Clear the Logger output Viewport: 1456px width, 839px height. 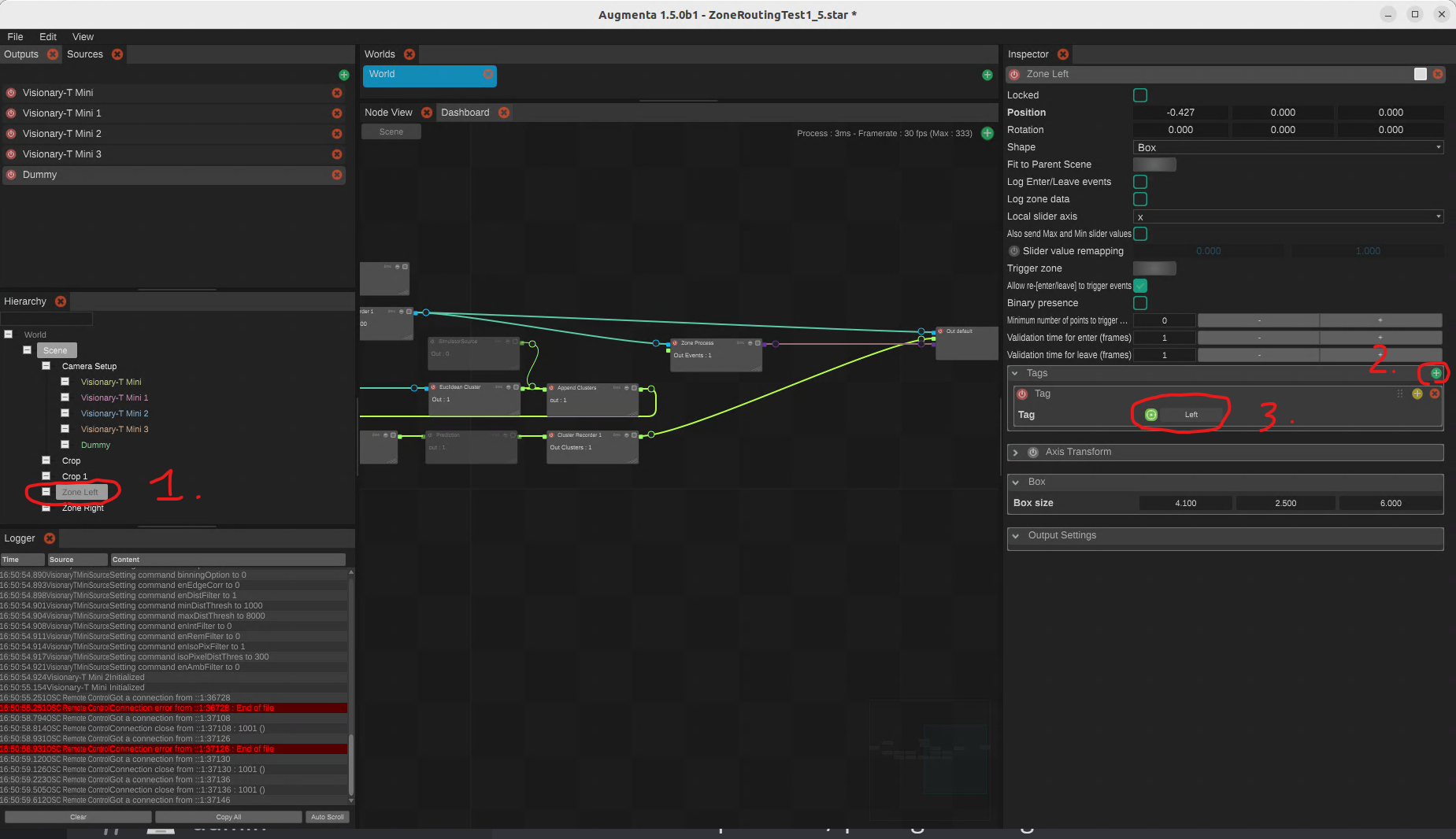78,817
